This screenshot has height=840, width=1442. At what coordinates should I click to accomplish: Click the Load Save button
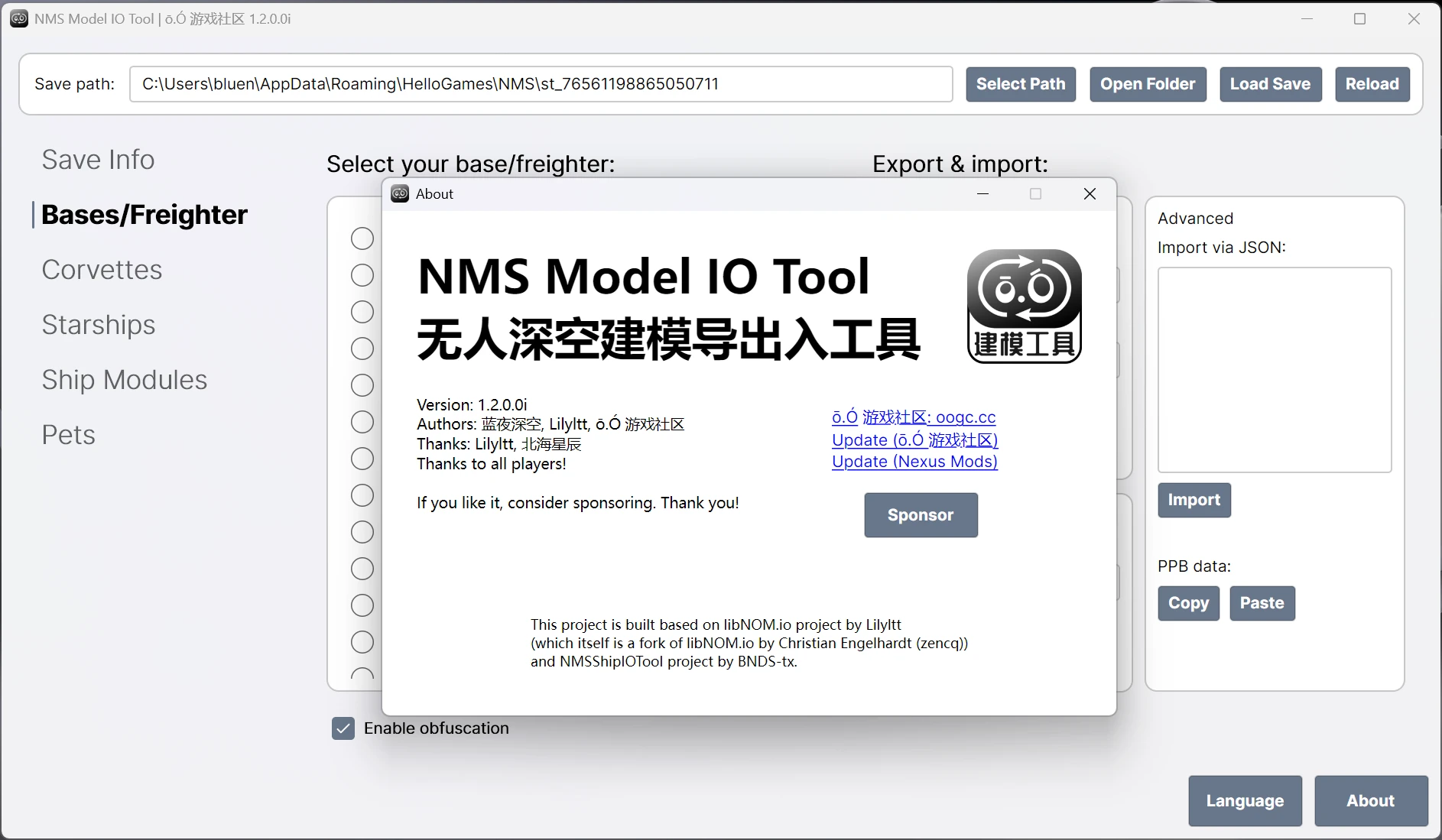[1270, 84]
